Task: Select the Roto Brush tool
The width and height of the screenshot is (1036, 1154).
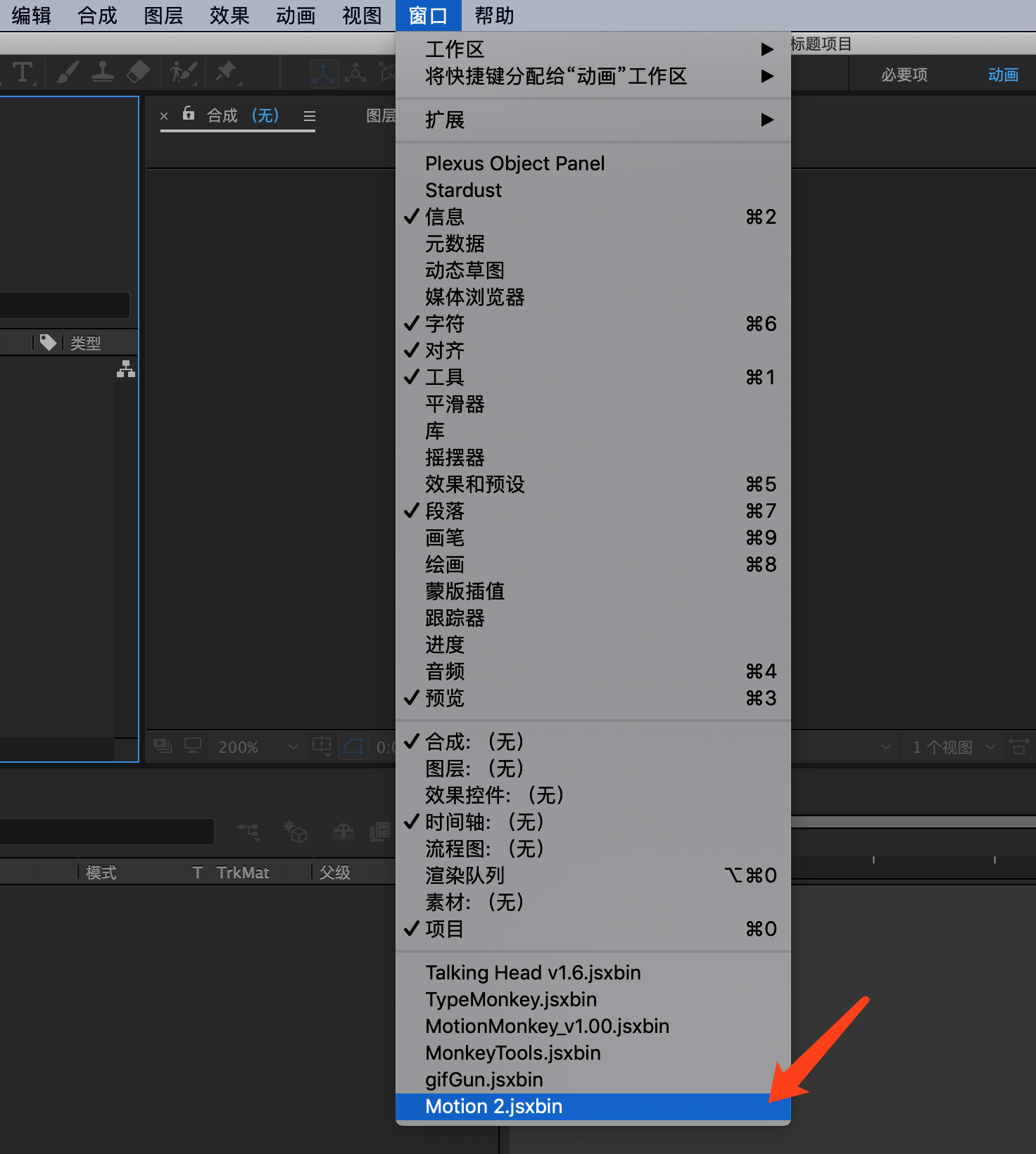Action: tap(183, 72)
